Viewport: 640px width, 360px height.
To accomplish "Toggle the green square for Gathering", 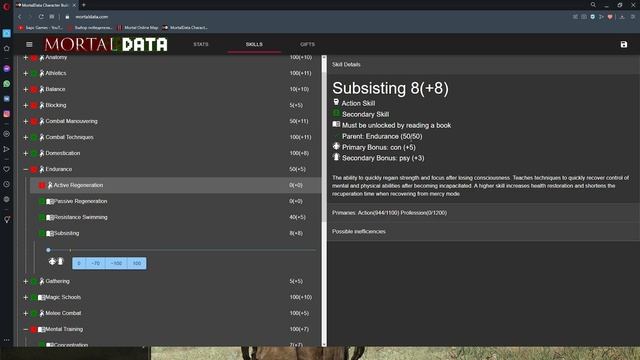I will 34,281.
